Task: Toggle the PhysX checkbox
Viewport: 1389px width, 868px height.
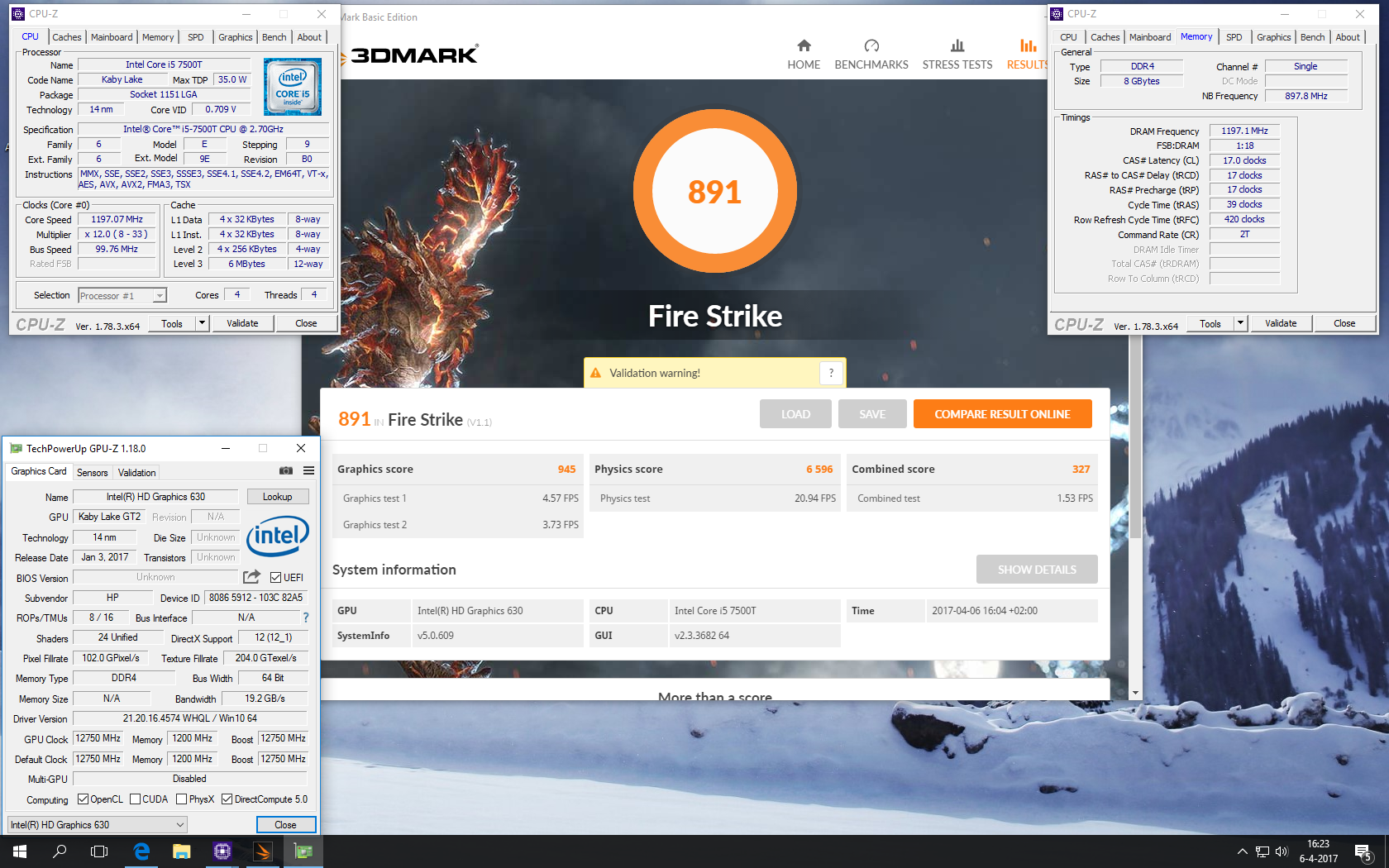Action: click(x=182, y=799)
